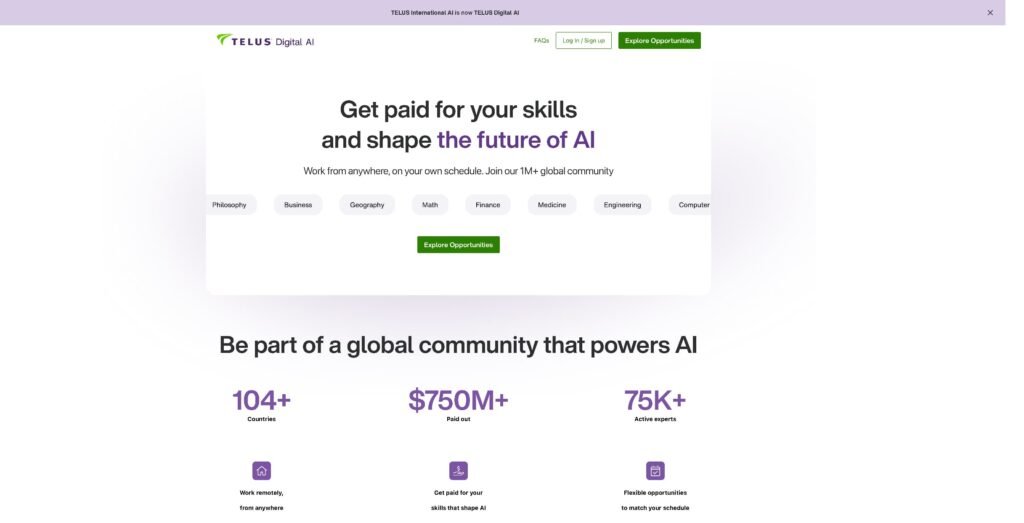Select the Business category chip
This screenshot has width=1024, height=523.
click(298, 205)
